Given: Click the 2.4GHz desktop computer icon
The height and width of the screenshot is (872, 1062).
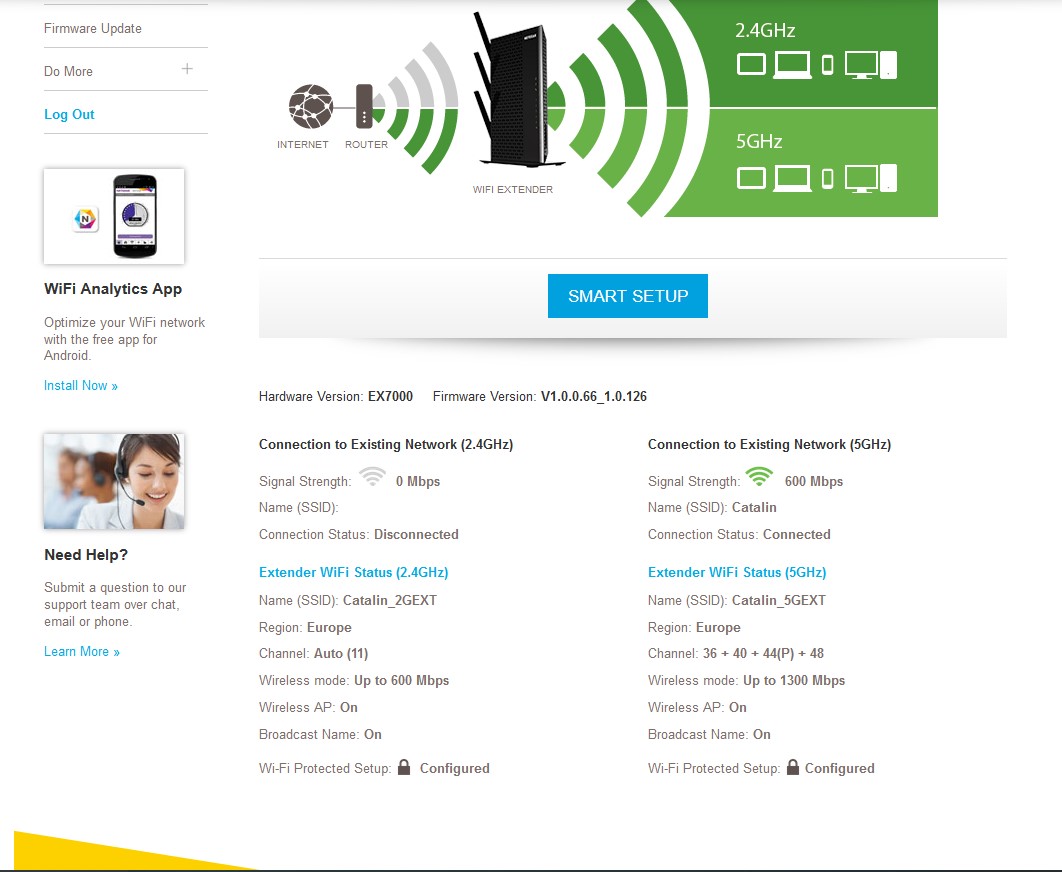Looking at the screenshot, I should click(871, 65).
